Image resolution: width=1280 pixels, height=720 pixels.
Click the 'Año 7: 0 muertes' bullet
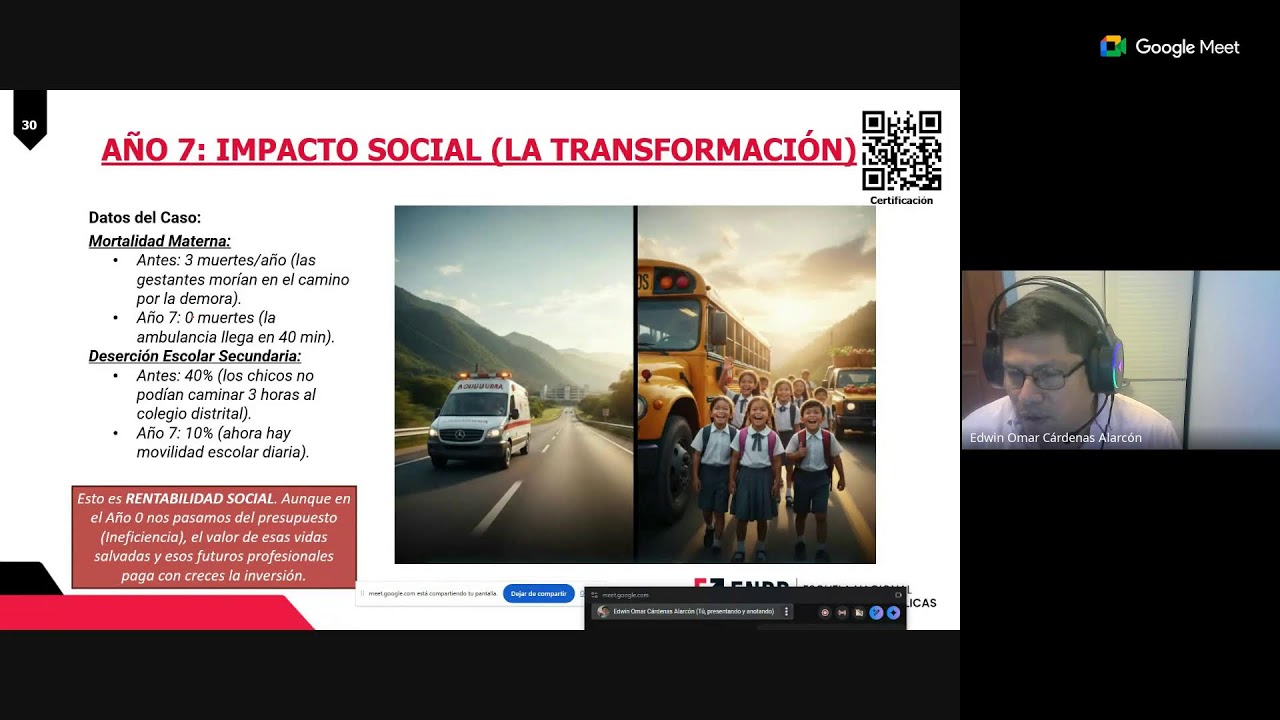[x=235, y=327]
